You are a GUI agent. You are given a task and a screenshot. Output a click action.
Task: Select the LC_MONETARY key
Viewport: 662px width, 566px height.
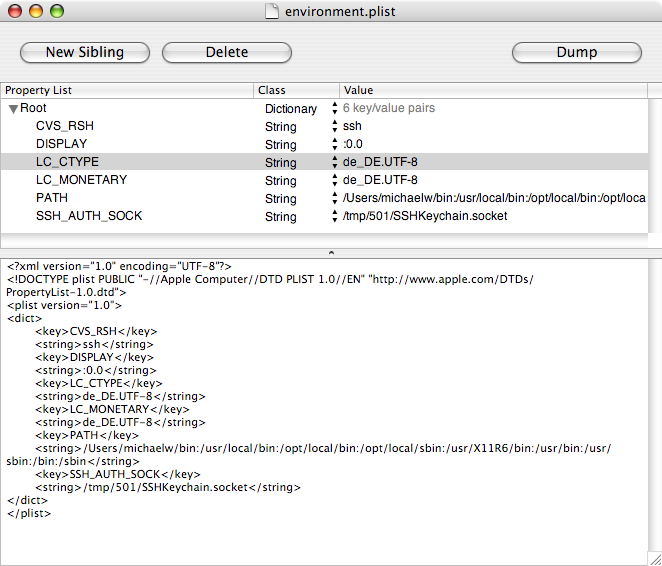coord(81,180)
